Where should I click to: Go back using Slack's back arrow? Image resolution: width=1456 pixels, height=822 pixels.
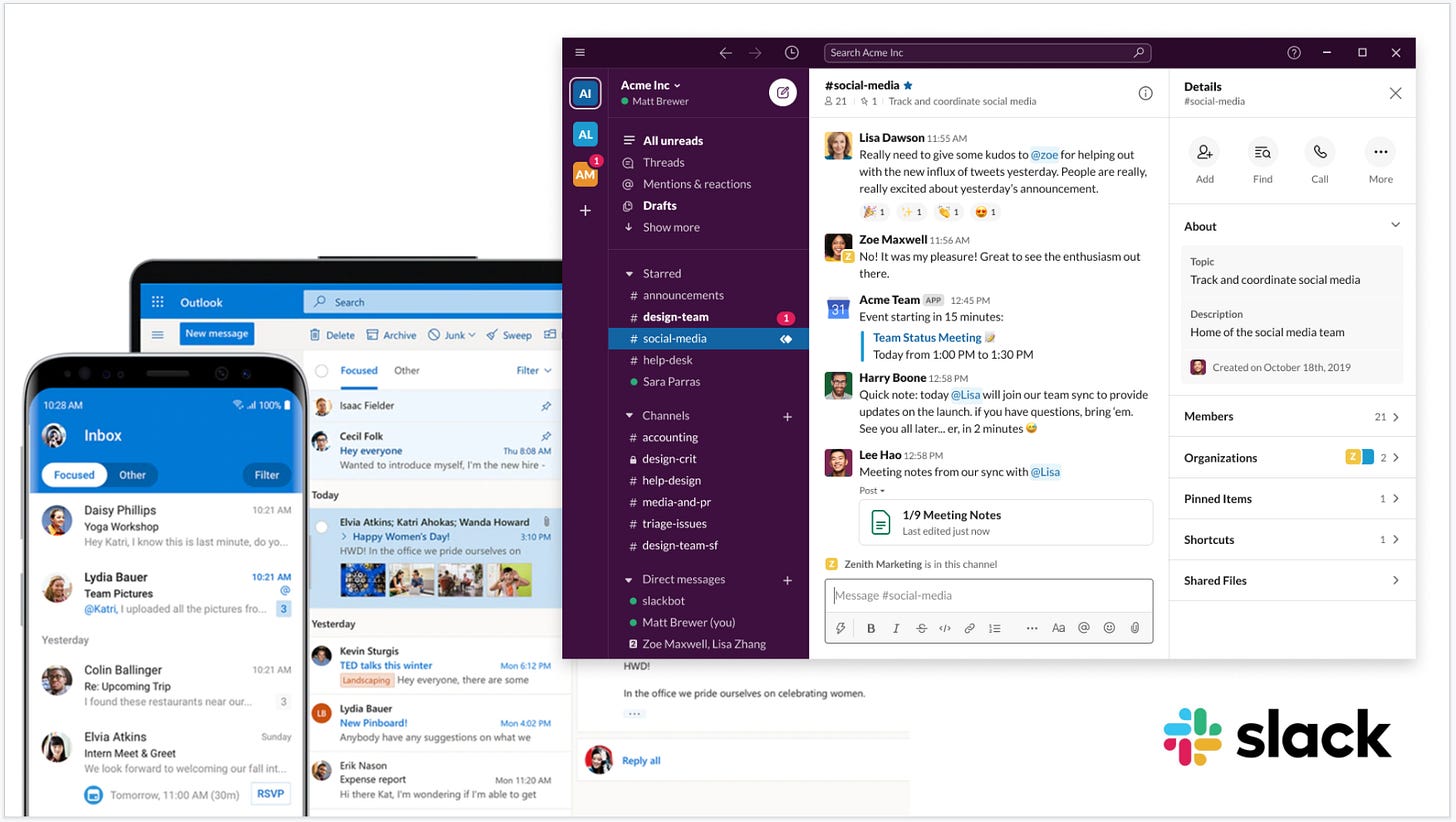point(726,53)
